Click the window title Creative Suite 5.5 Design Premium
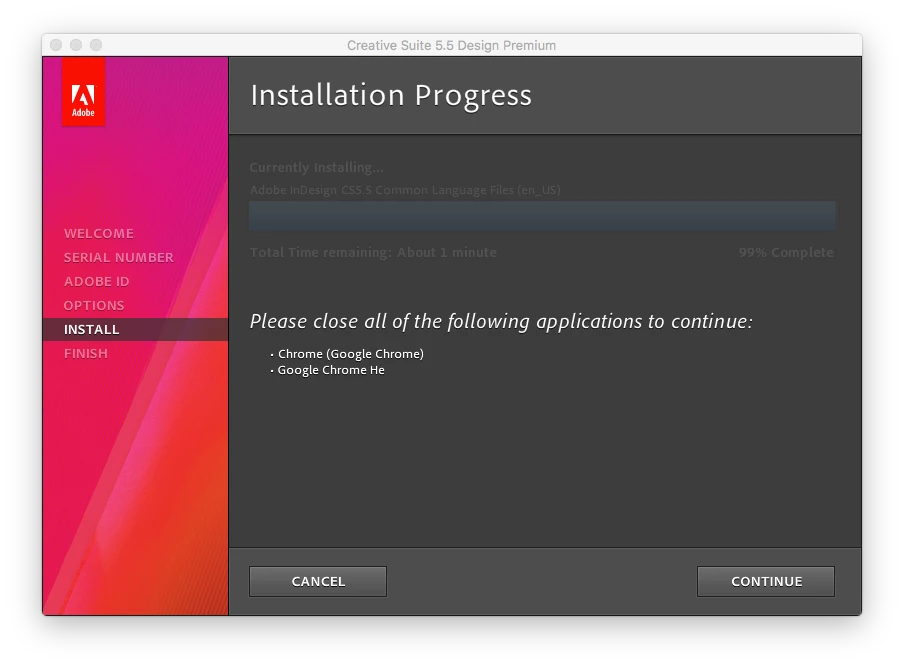The image size is (904, 666). (x=451, y=46)
